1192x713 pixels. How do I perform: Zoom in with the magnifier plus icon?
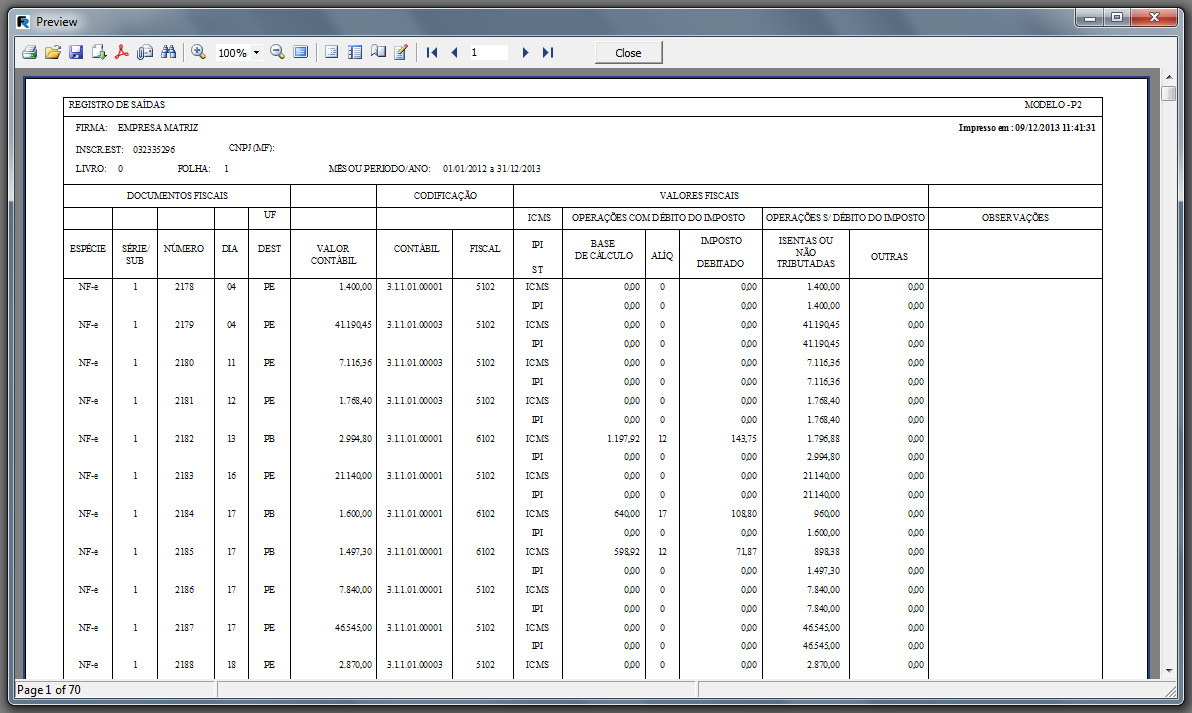[x=198, y=52]
